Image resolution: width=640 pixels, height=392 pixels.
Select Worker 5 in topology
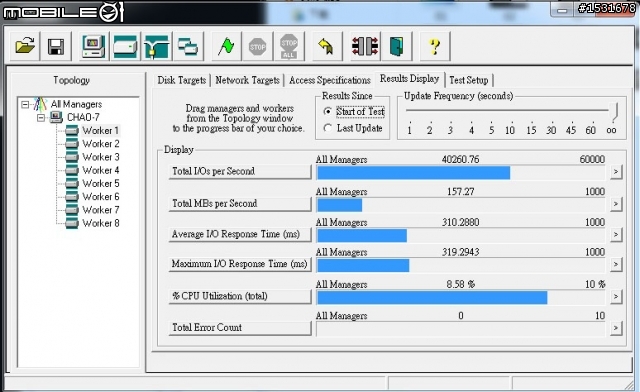[x=100, y=183]
